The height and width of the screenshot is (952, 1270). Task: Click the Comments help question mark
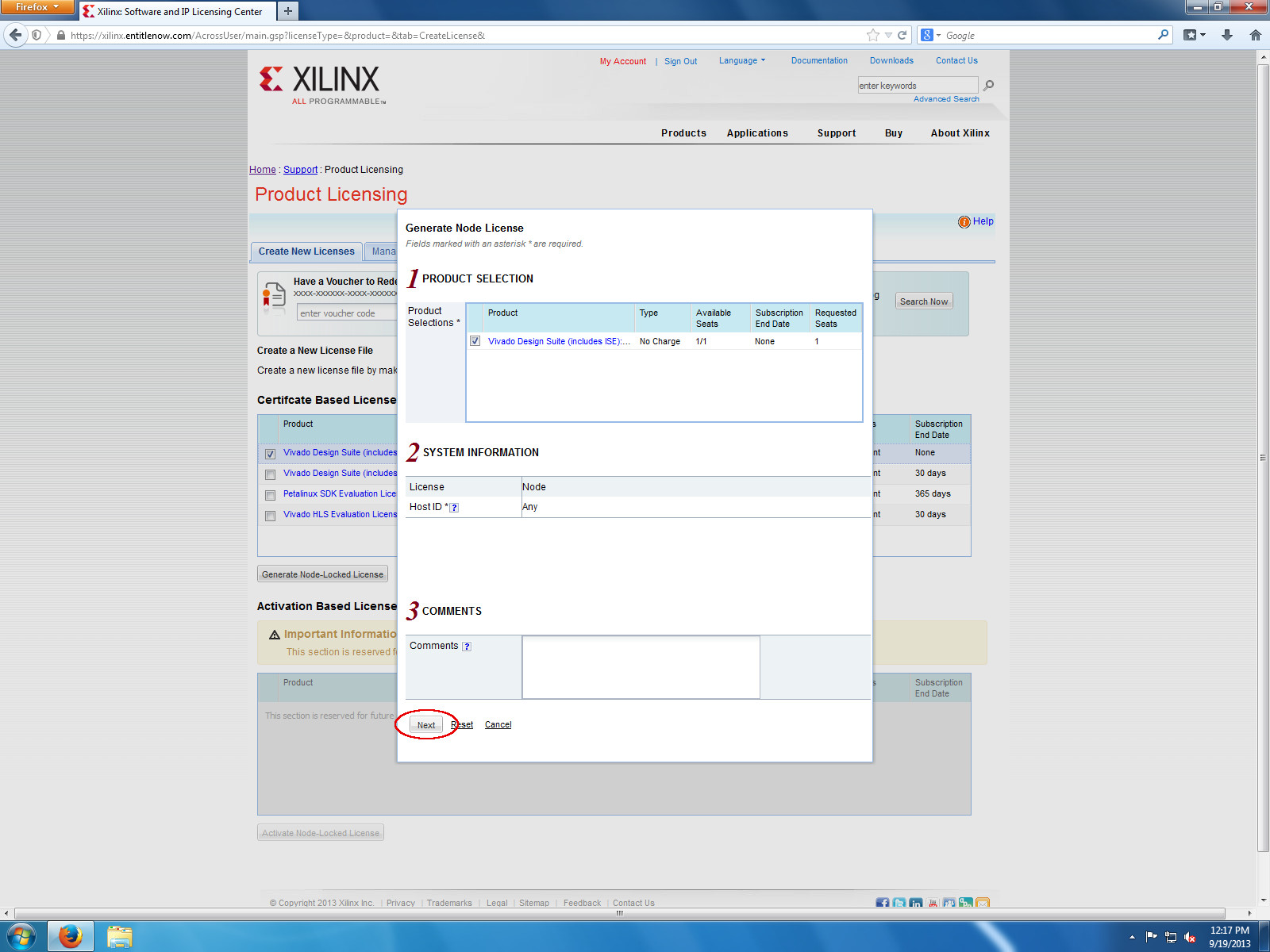point(467,646)
